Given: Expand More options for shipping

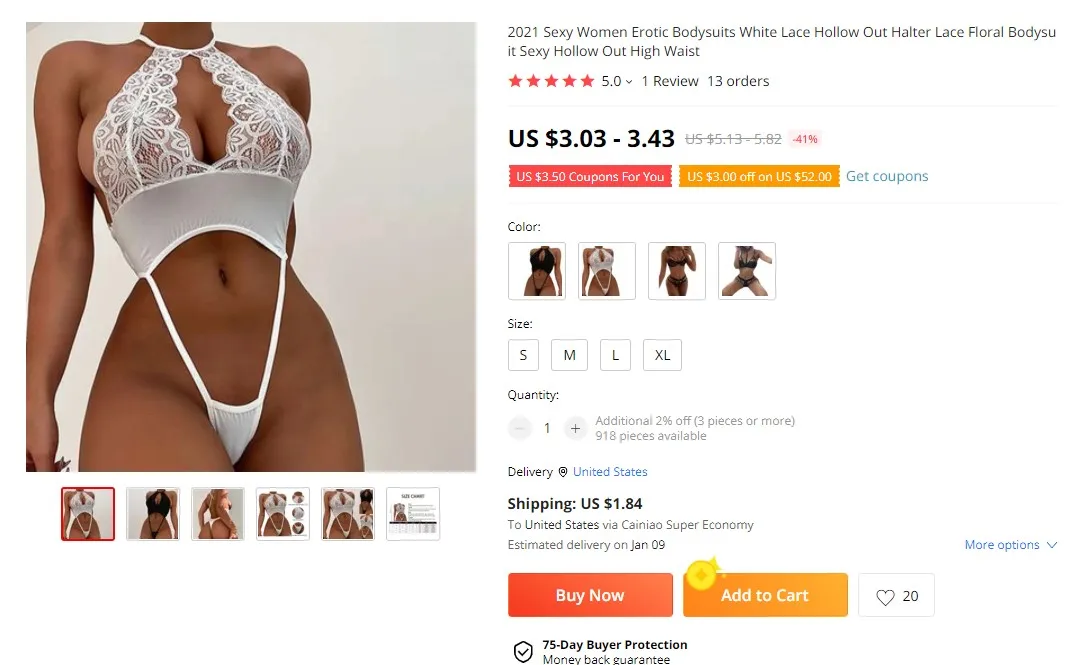Looking at the screenshot, I should pyautogui.click(x=1010, y=545).
